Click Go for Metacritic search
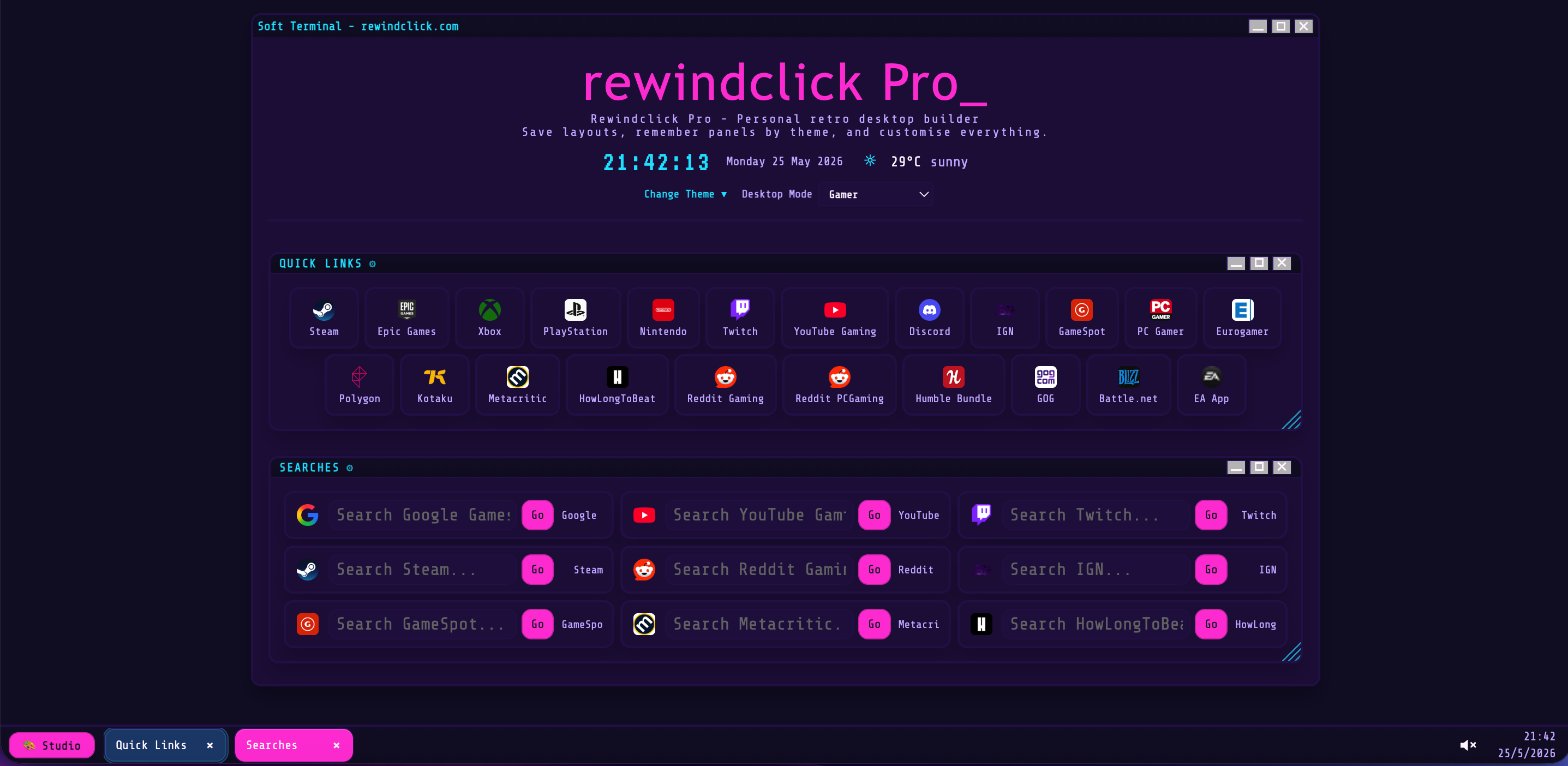 click(874, 624)
